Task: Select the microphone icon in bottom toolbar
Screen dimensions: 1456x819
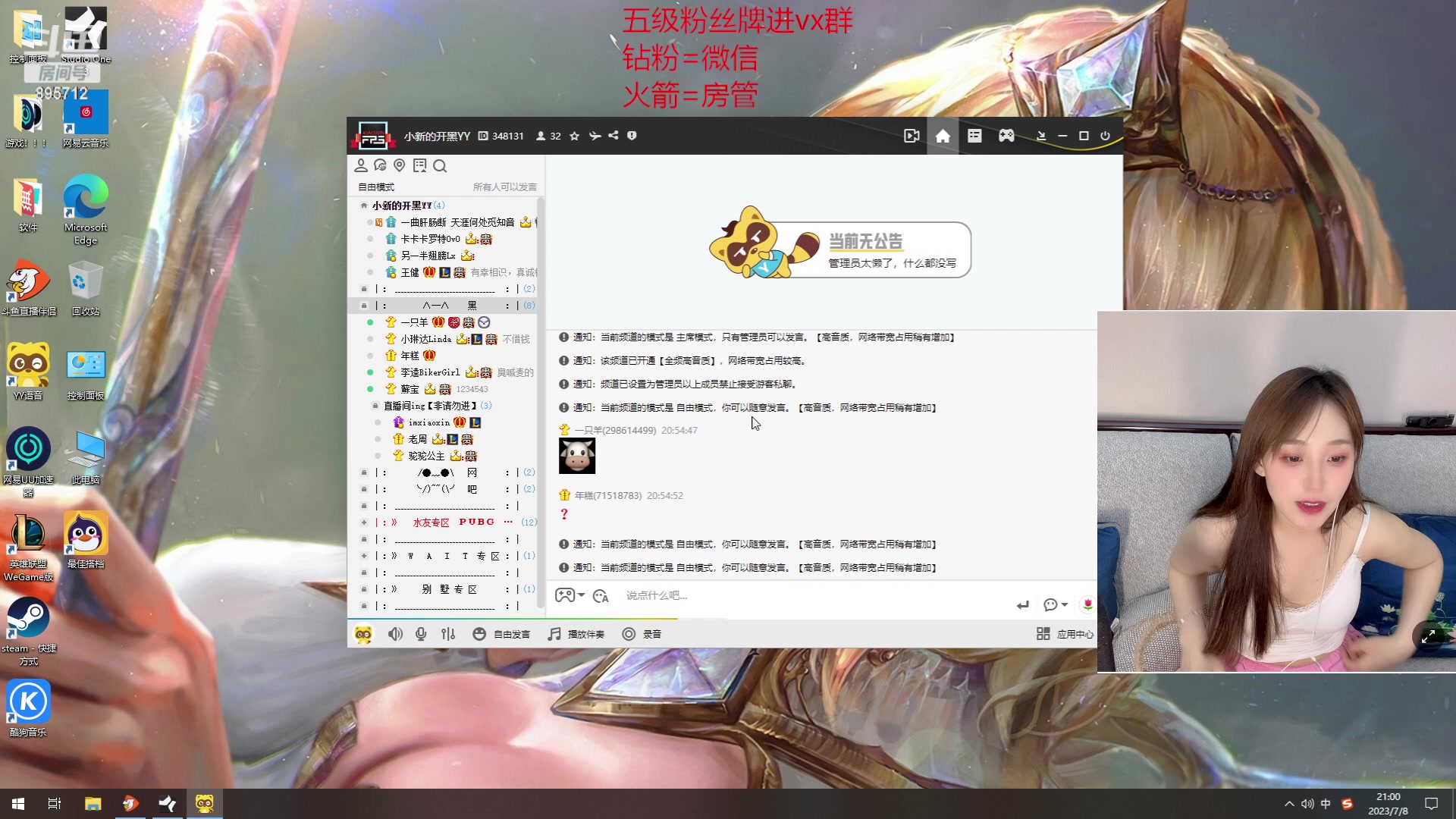Action: pyautogui.click(x=421, y=633)
